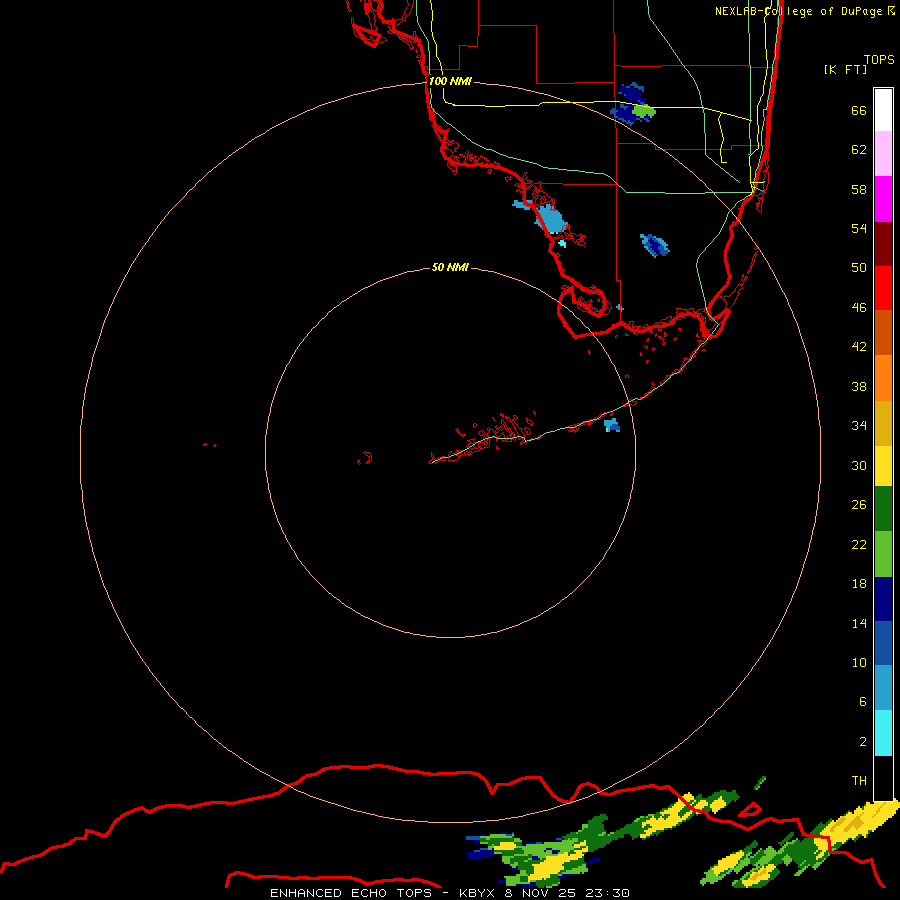Select the light pink legend swatch

pos(883,153)
